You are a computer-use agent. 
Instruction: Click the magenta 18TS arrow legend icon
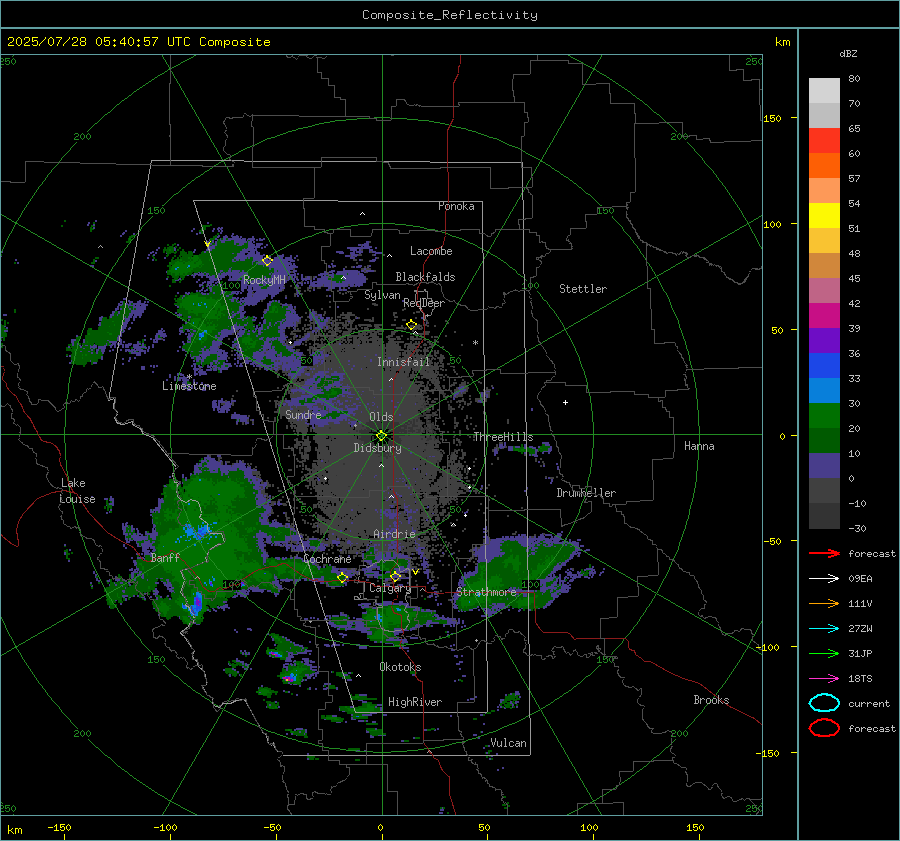[x=824, y=679]
